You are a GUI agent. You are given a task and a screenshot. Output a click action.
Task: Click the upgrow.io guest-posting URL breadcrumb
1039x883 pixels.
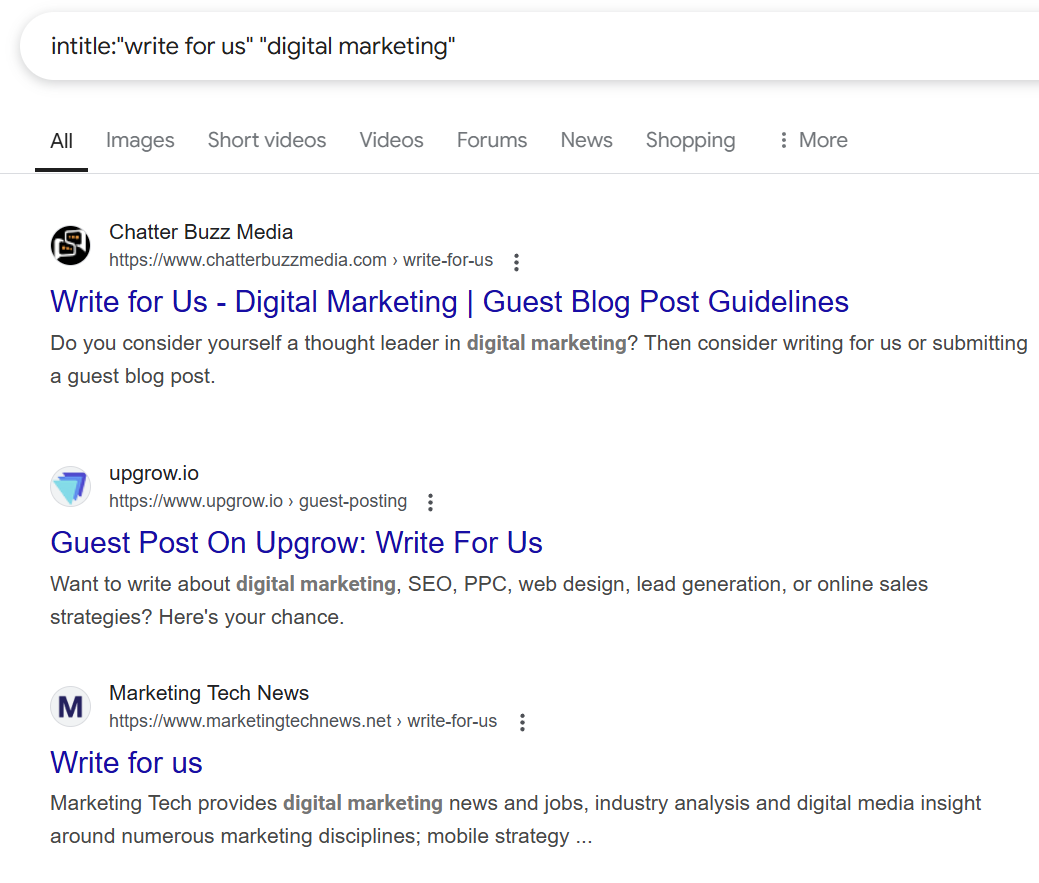click(258, 501)
